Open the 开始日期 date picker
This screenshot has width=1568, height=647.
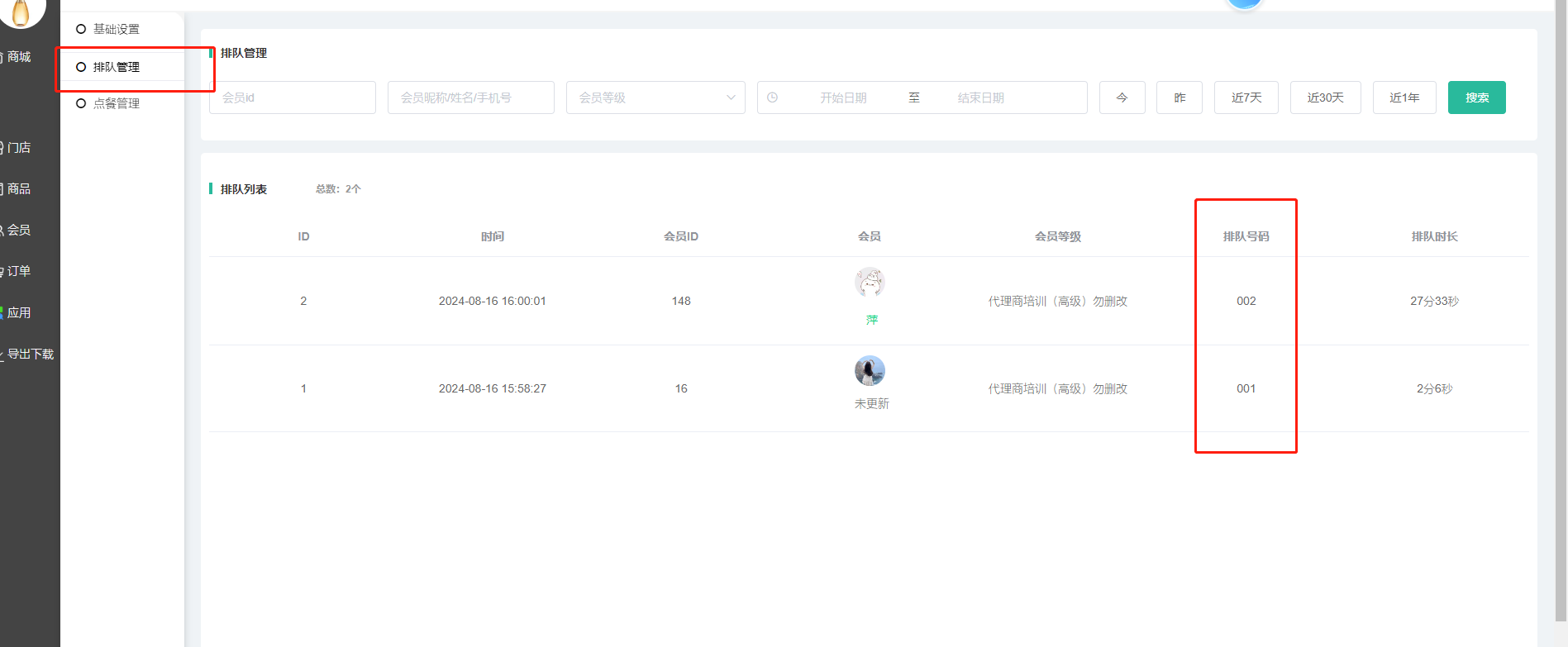pyautogui.click(x=843, y=98)
